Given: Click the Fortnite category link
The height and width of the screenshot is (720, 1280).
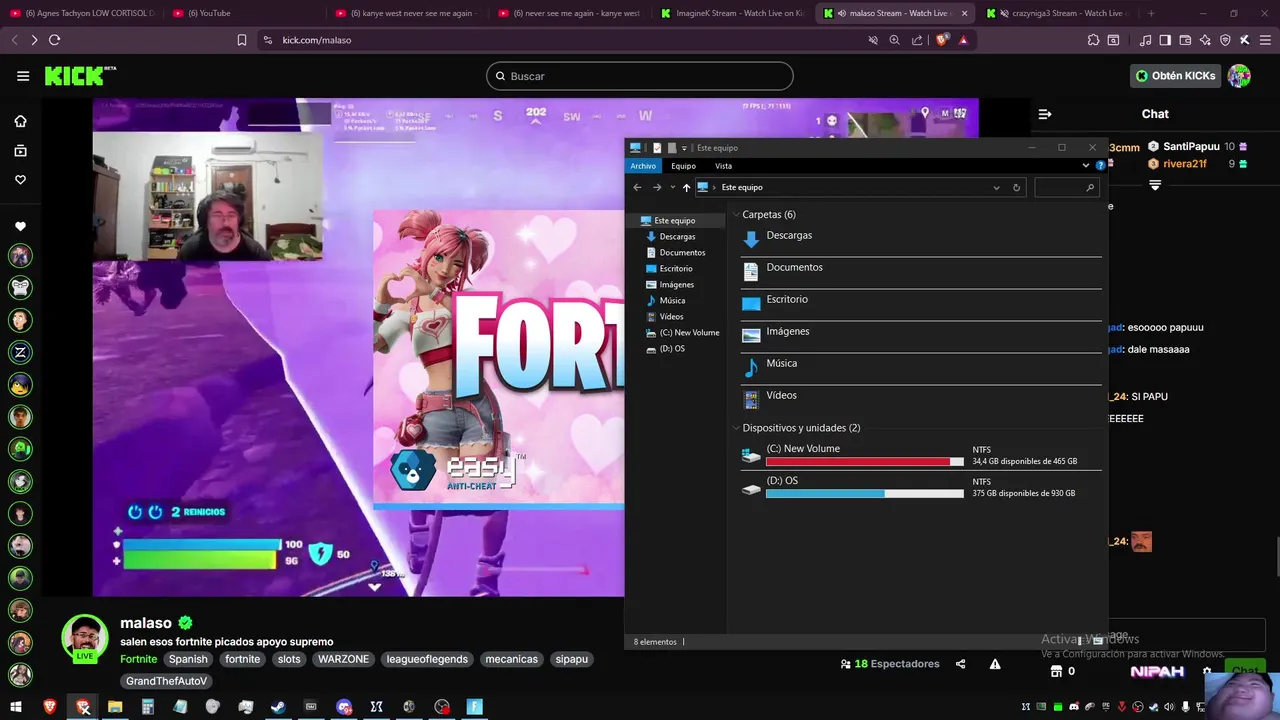Looking at the screenshot, I should 139,659.
